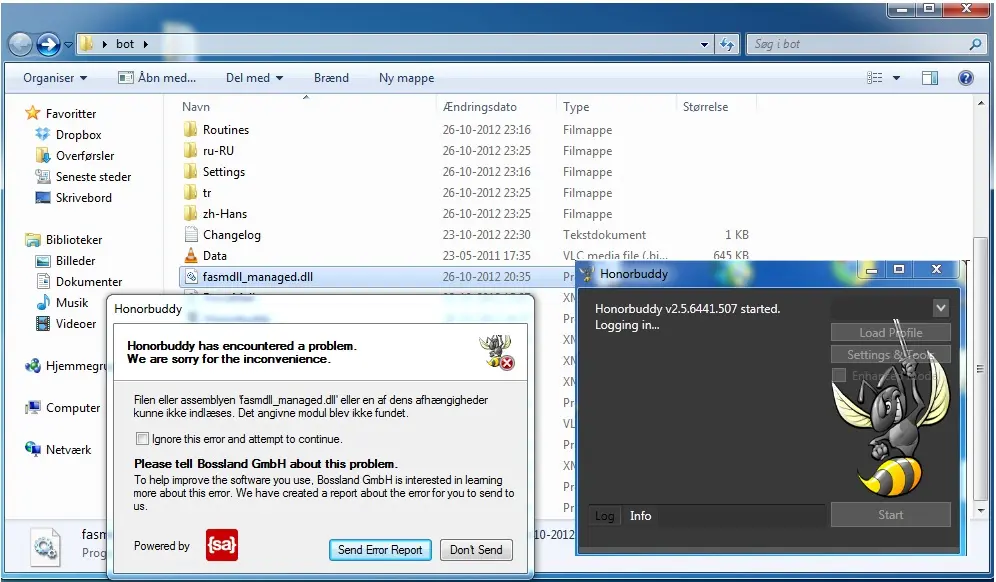Click the bot breadcrumb in address bar
This screenshot has height=582, width=996.
pyautogui.click(x=124, y=44)
